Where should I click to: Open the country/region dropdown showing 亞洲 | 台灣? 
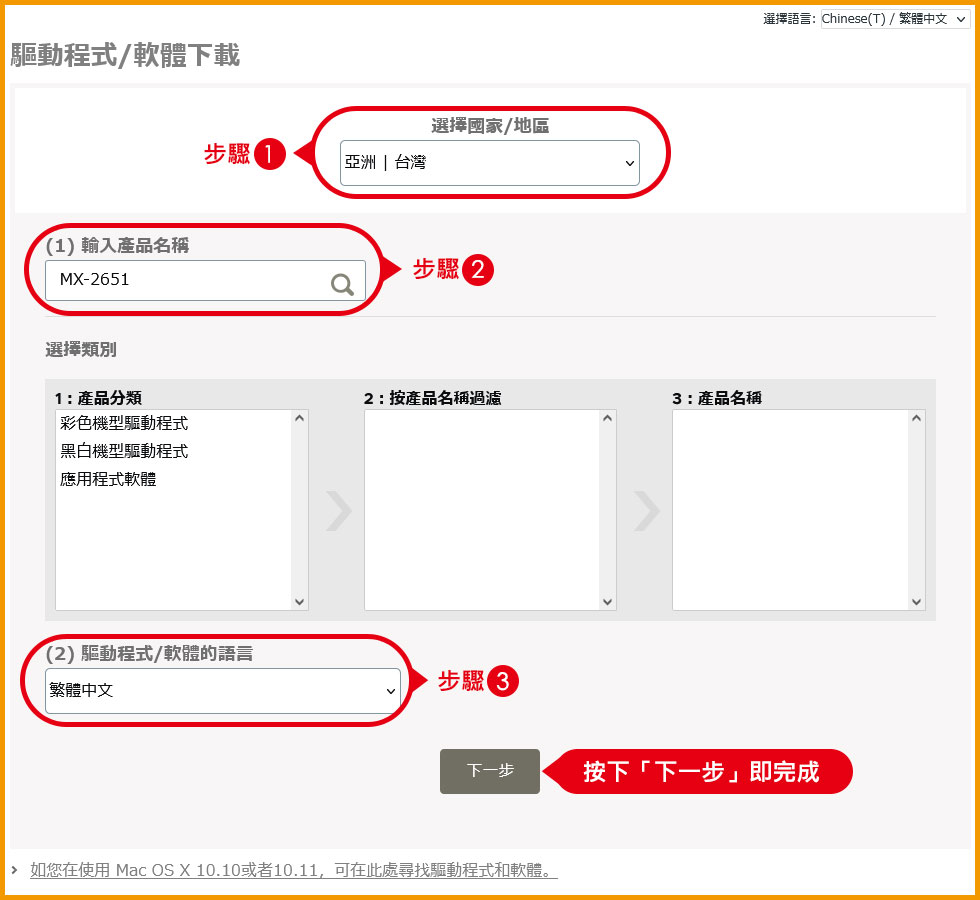489,163
